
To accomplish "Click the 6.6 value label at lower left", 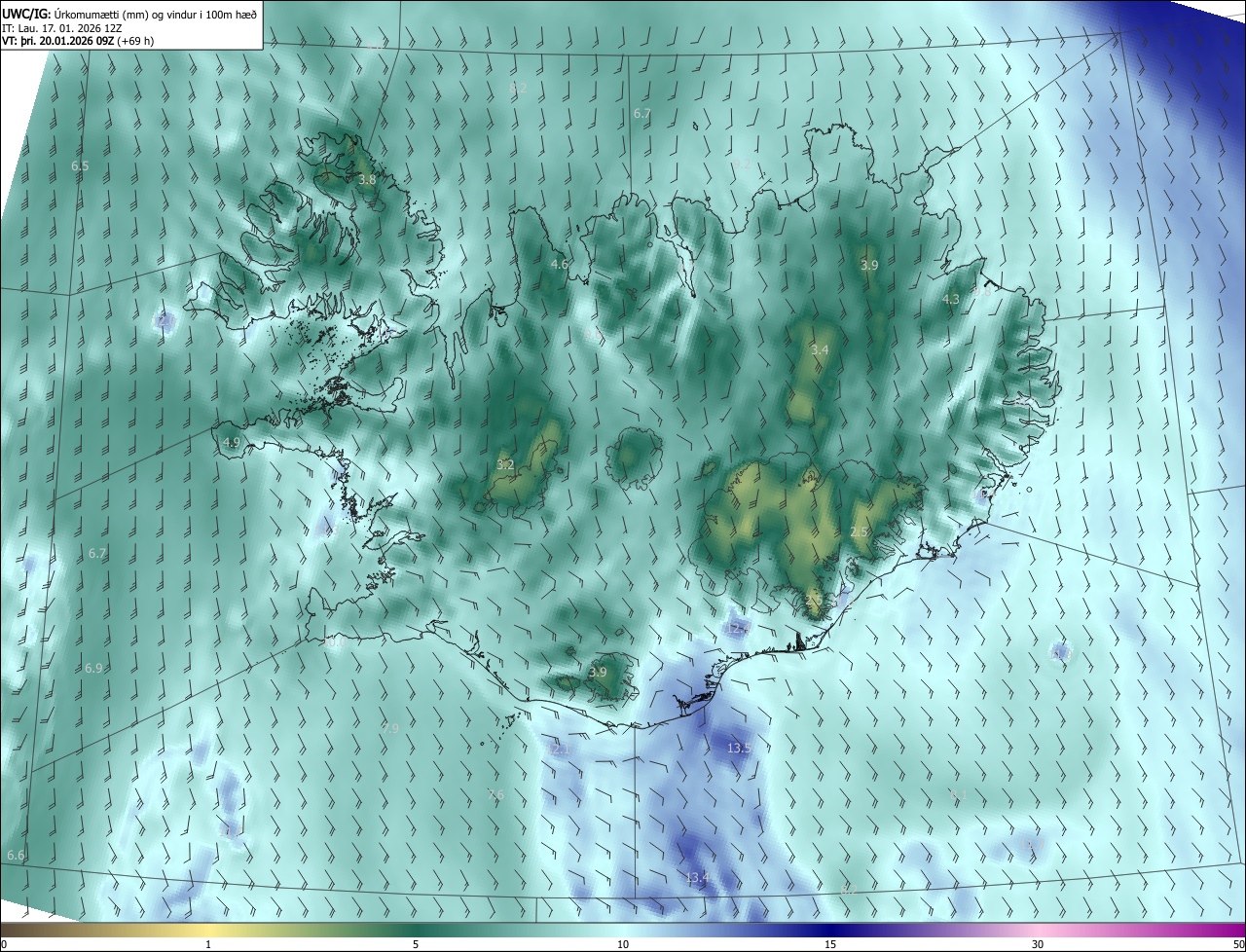I will click(16, 856).
